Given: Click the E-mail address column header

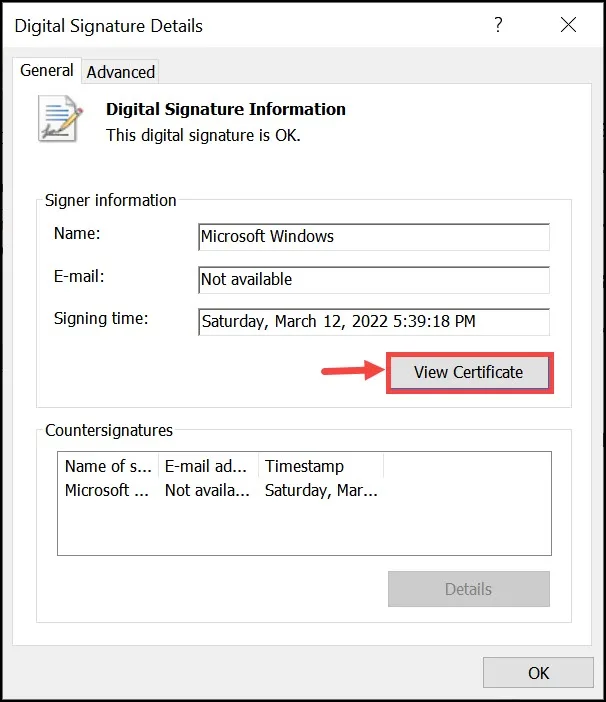Looking at the screenshot, I should point(208,466).
